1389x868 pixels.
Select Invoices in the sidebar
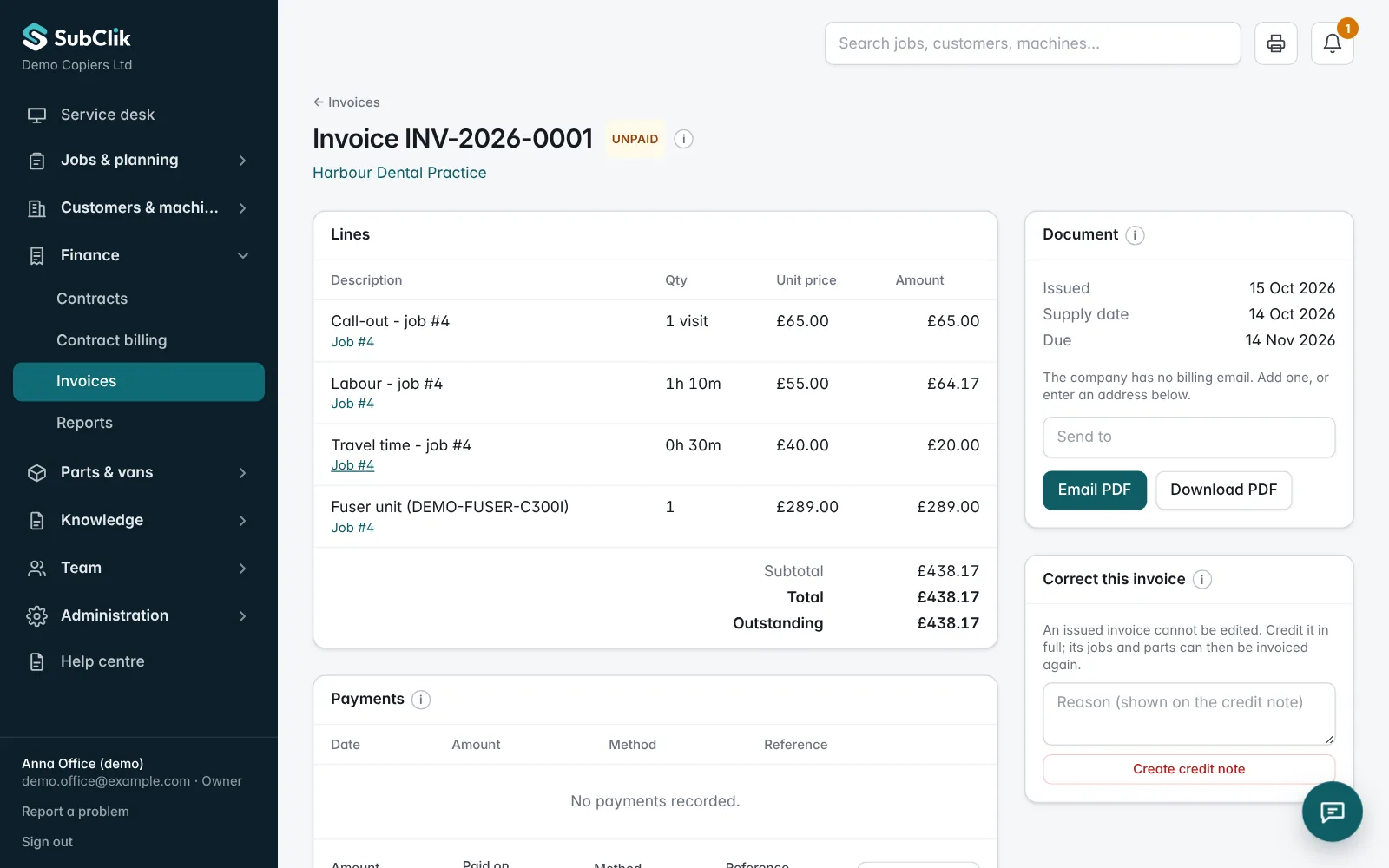(x=139, y=382)
